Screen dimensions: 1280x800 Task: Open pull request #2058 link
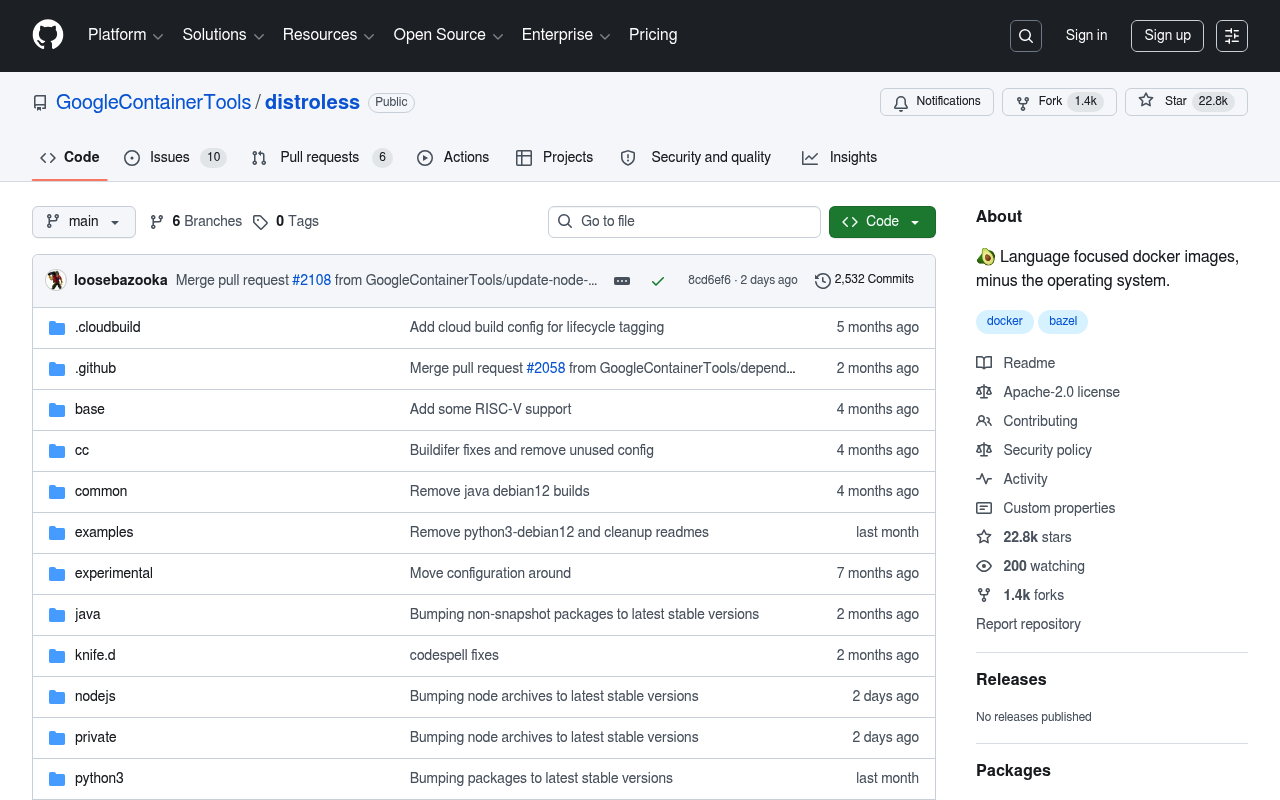pos(546,368)
